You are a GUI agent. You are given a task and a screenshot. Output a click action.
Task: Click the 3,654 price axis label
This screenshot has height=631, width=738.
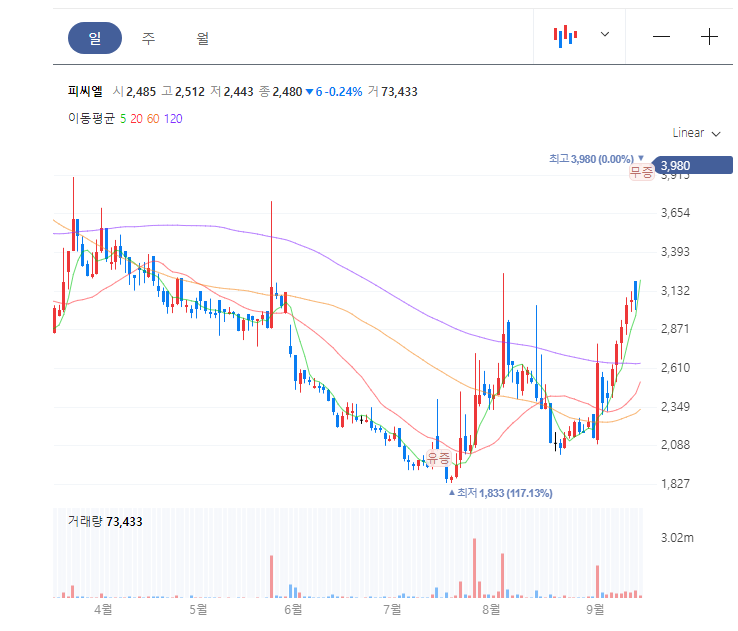click(675, 213)
